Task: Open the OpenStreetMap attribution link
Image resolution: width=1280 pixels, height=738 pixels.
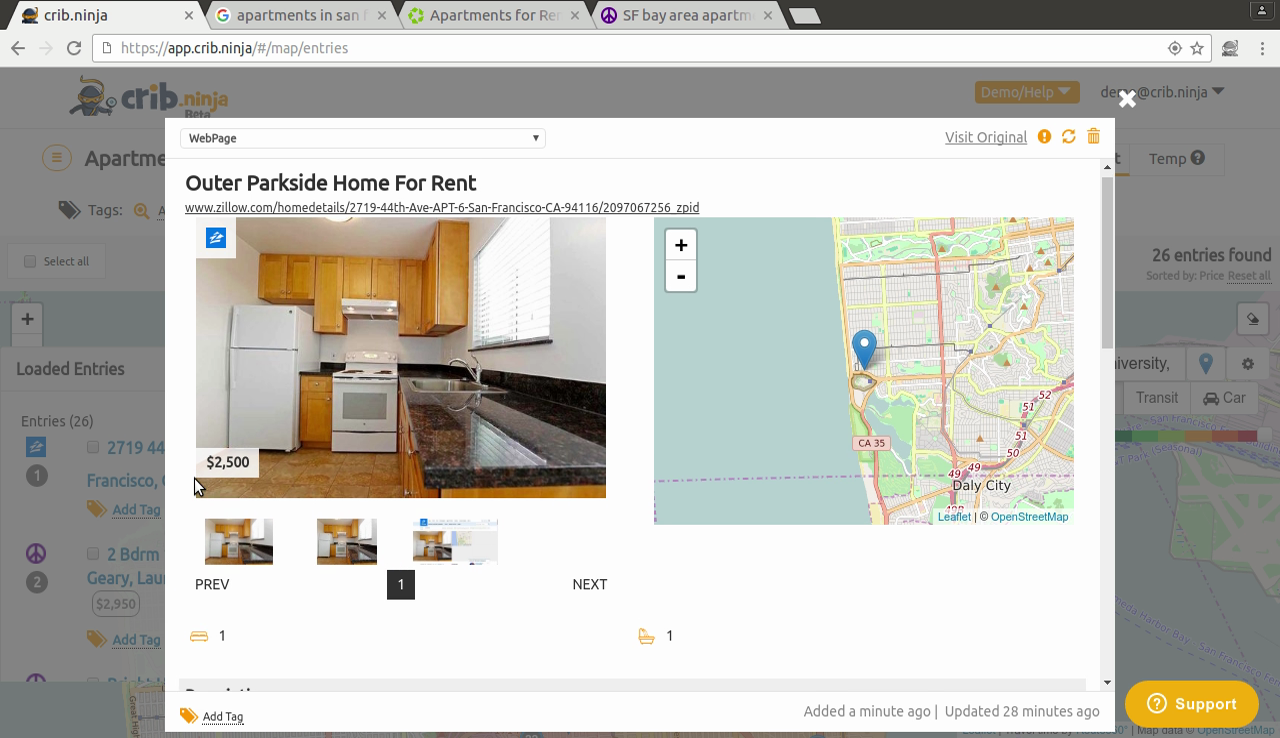Action: tap(1029, 516)
